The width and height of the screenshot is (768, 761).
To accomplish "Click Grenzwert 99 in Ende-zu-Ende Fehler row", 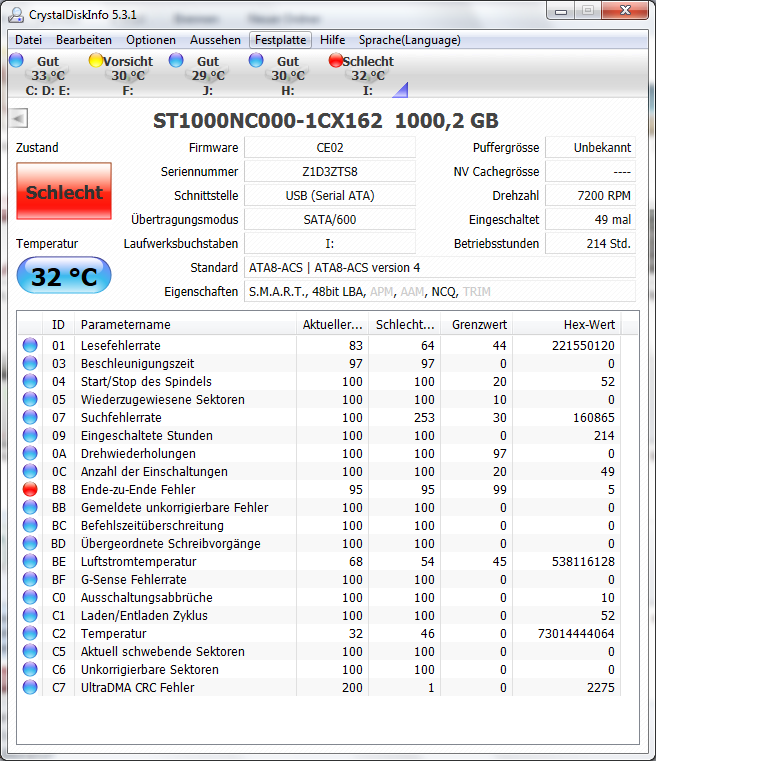I will 500,489.
